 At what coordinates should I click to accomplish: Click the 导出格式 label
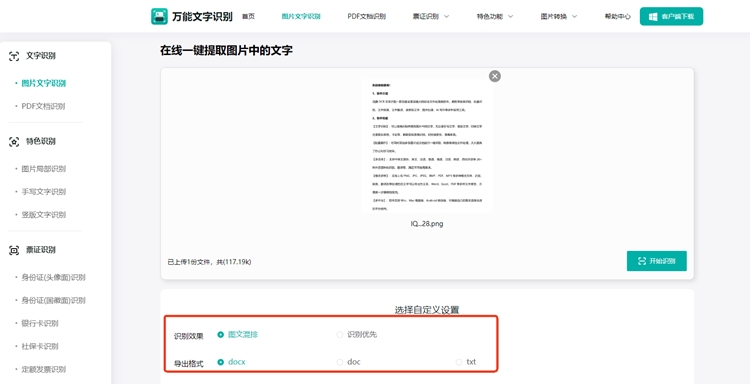[x=188, y=364]
